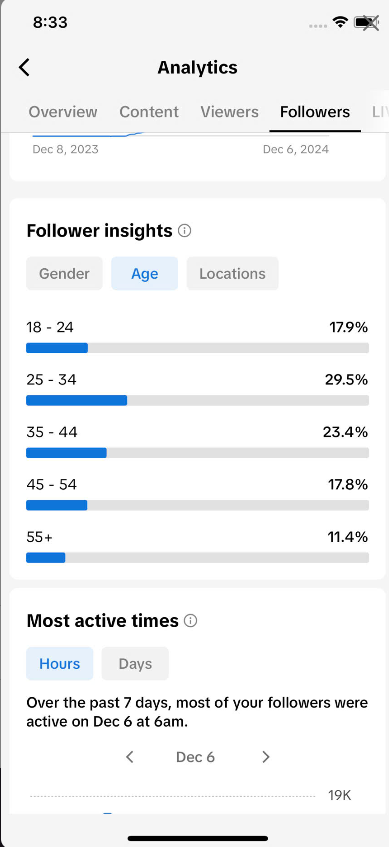389x847 pixels.
Task: Select the Age filter
Action: point(144,273)
